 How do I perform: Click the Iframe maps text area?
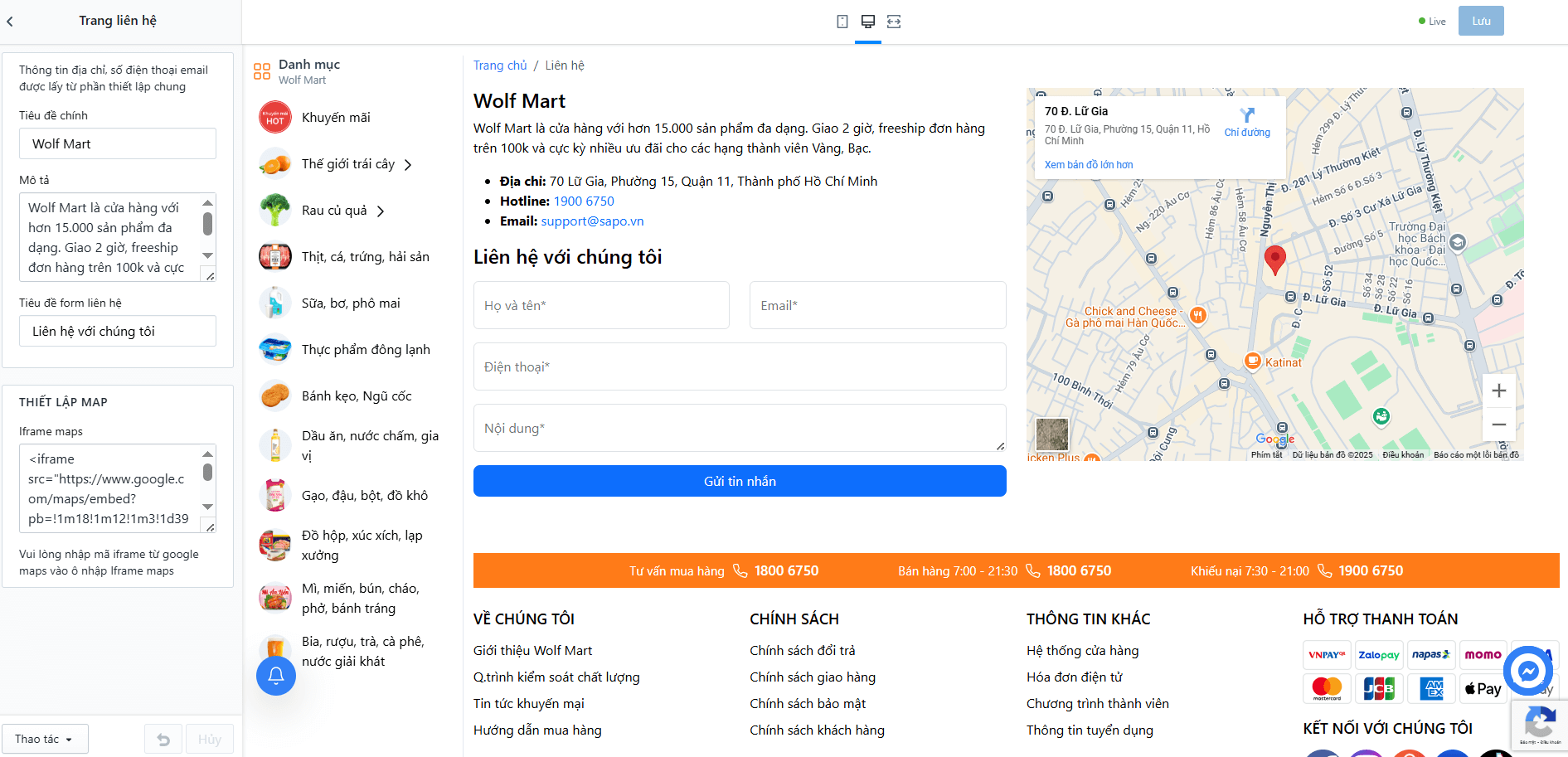click(118, 488)
